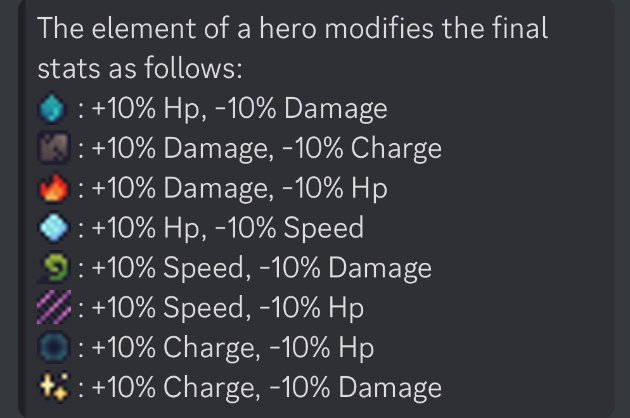Image resolution: width=630 pixels, height=418 pixels.
Task: Click the words 'stats as follows:'
Action: coord(140,68)
